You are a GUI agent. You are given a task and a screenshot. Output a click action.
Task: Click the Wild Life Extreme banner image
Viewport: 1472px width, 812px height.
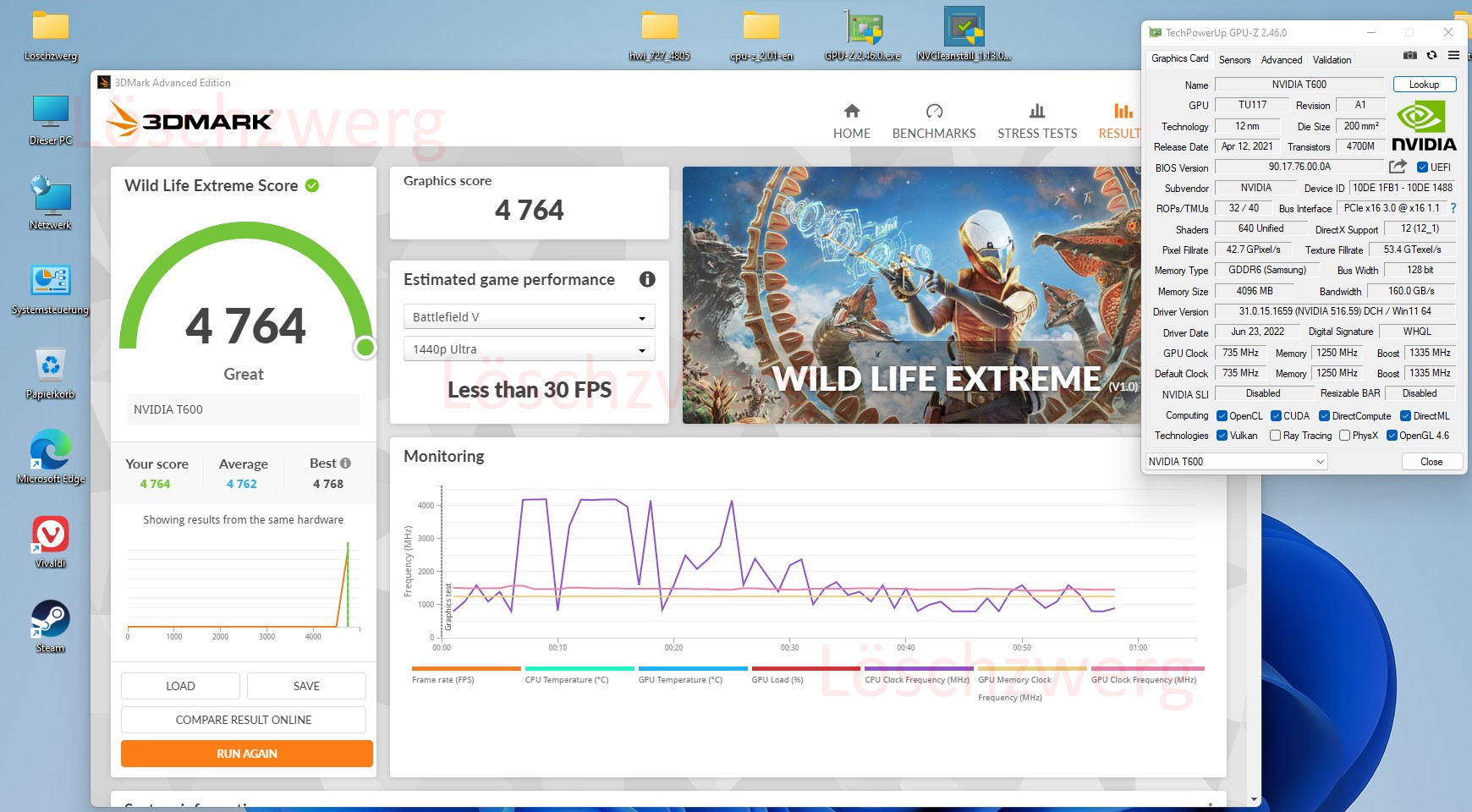[912, 295]
